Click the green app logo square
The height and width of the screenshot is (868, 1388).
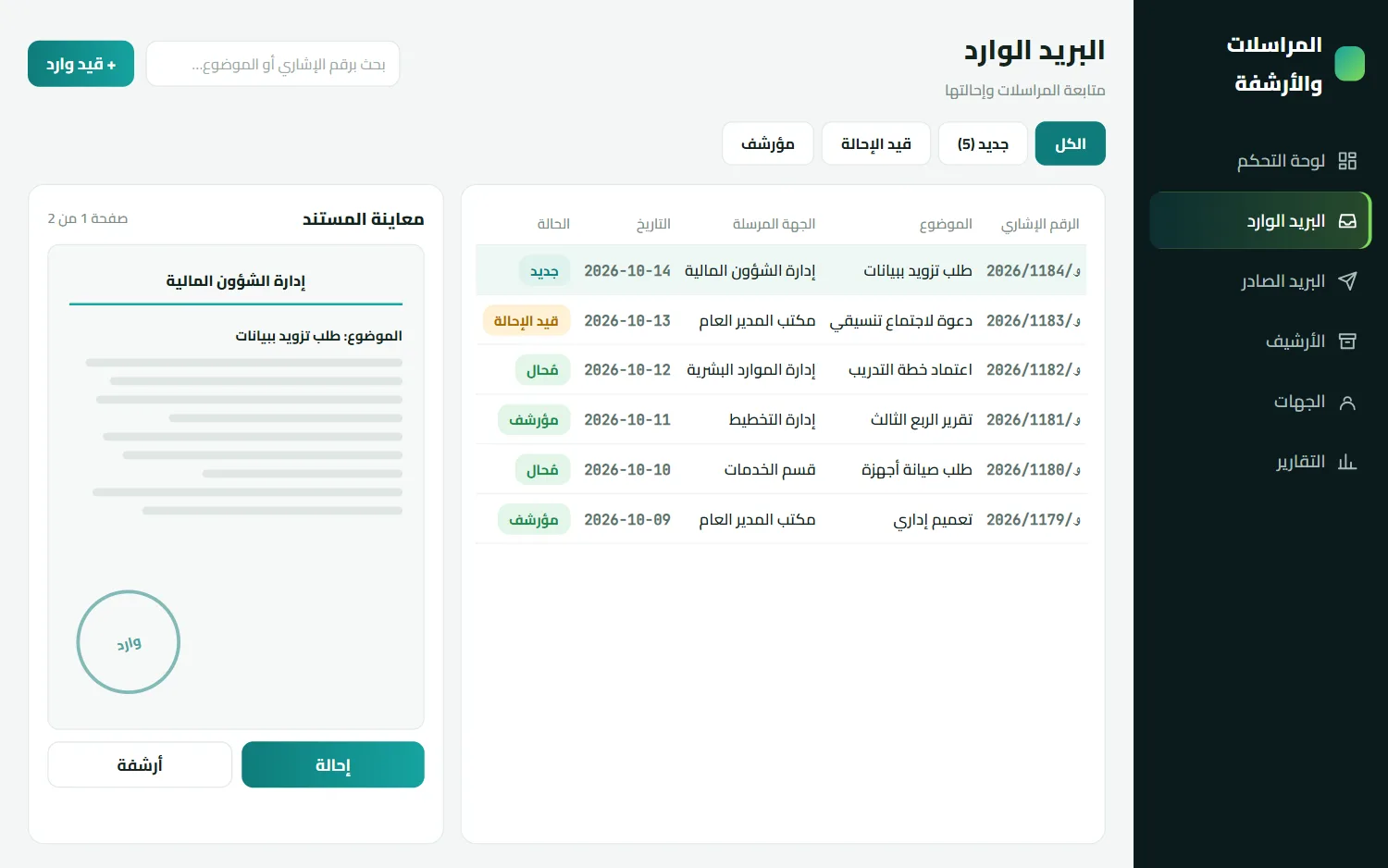click(1350, 64)
